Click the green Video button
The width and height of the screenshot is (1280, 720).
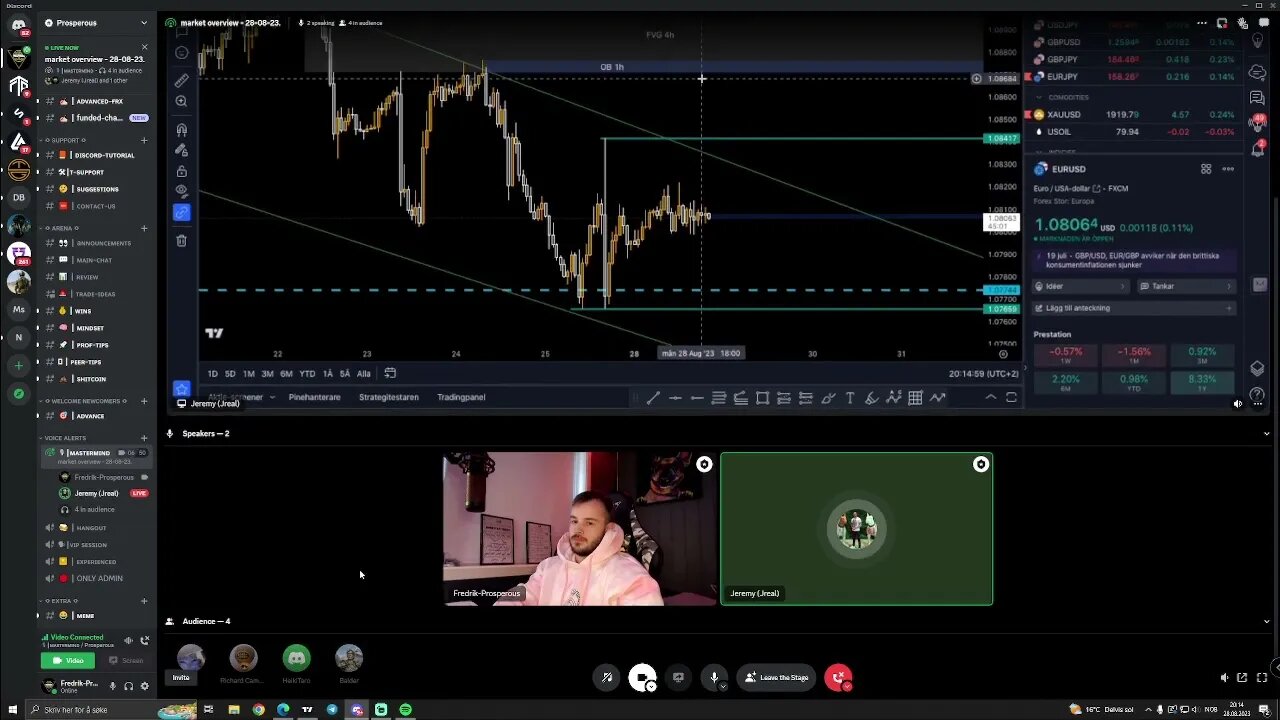pyautogui.click(x=68, y=661)
